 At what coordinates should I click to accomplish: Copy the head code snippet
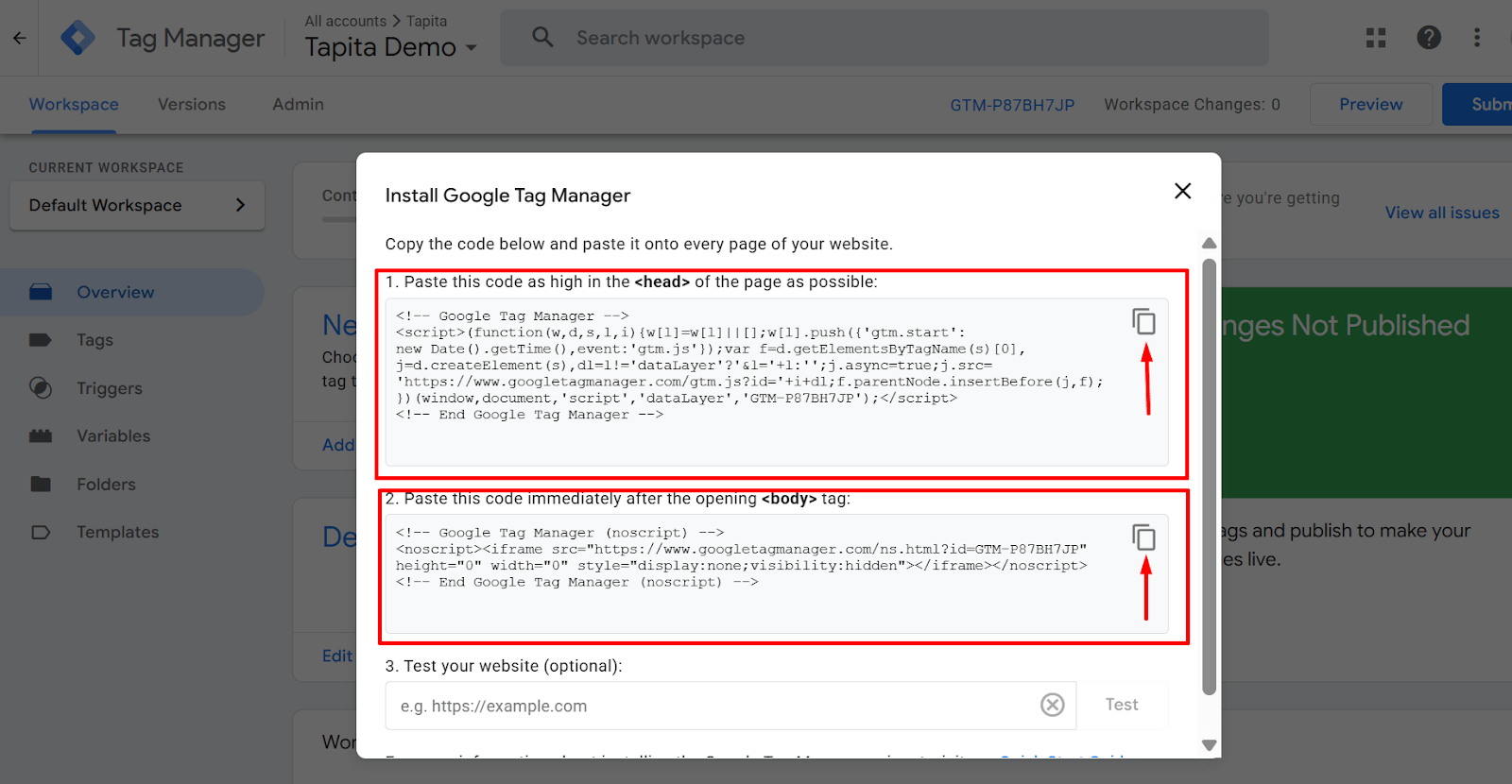pyautogui.click(x=1143, y=321)
